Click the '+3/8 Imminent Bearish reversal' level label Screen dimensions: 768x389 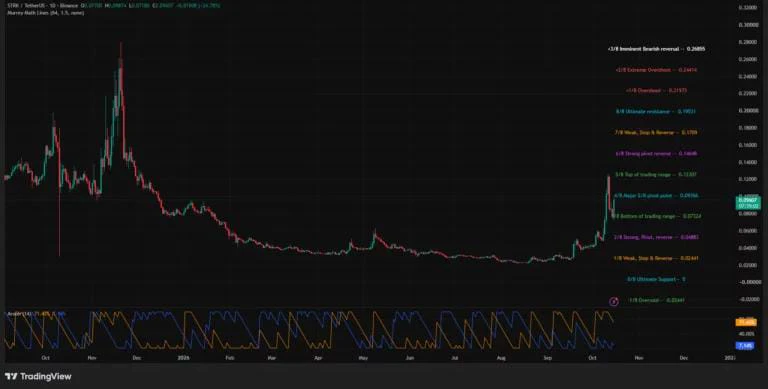tap(656, 49)
